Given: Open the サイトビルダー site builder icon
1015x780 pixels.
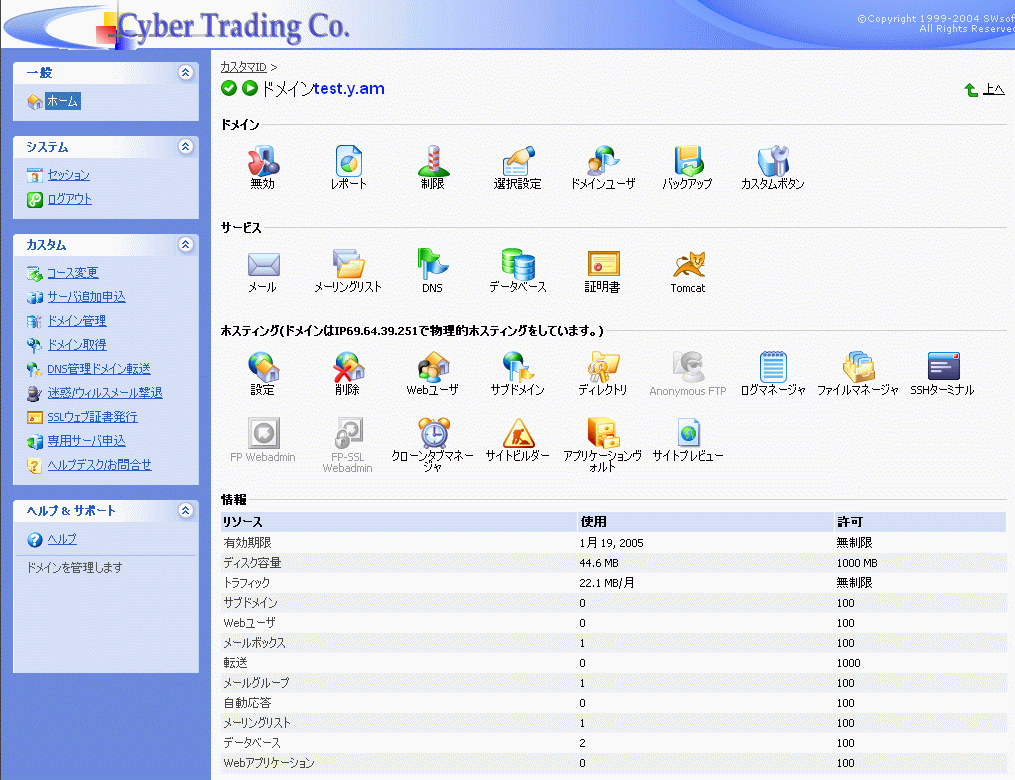Looking at the screenshot, I should click(x=517, y=434).
